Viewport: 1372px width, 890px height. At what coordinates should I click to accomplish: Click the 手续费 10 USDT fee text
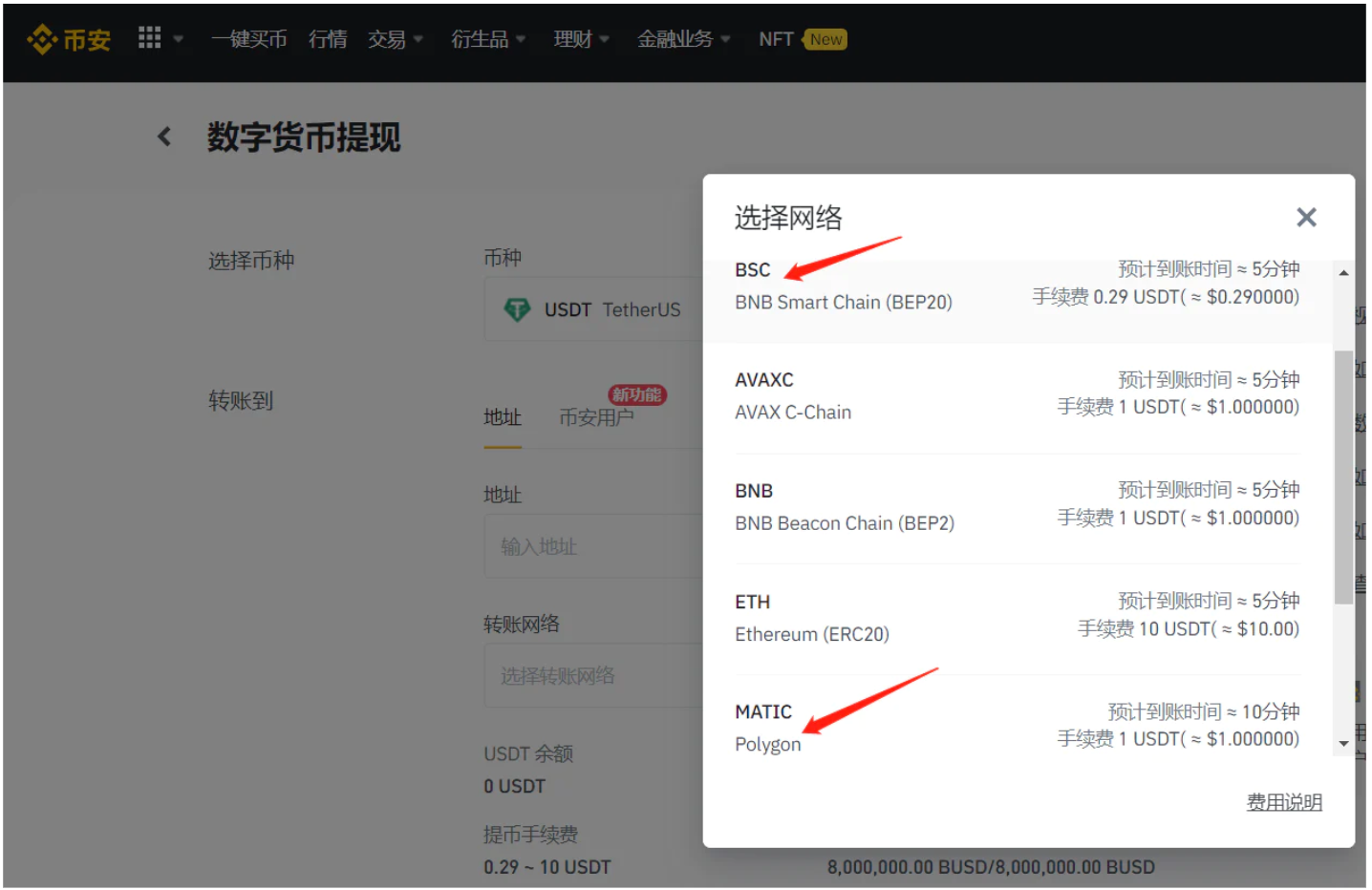1189,628
